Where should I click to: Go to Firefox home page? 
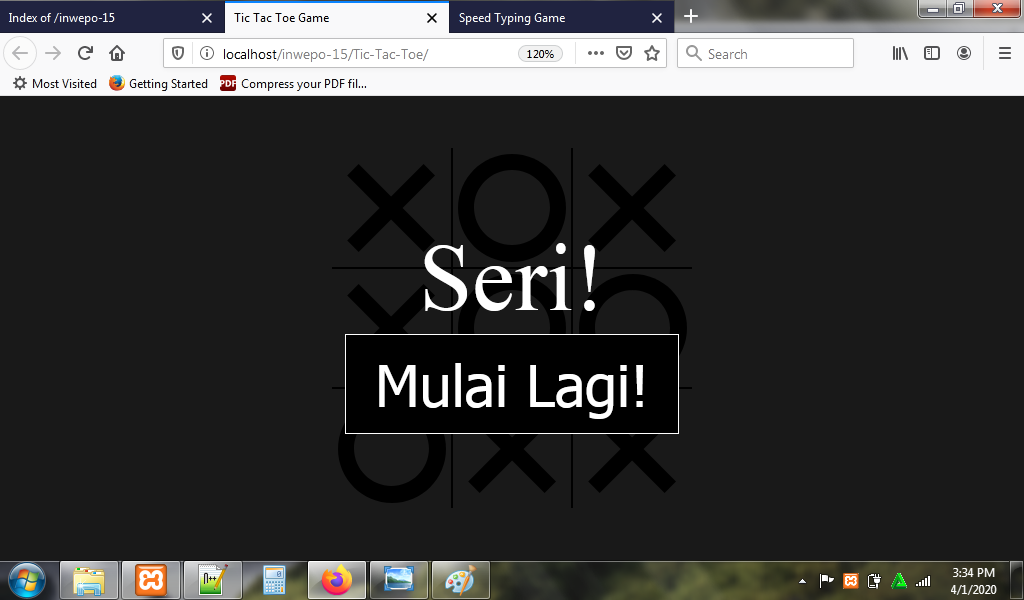coord(117,54)
